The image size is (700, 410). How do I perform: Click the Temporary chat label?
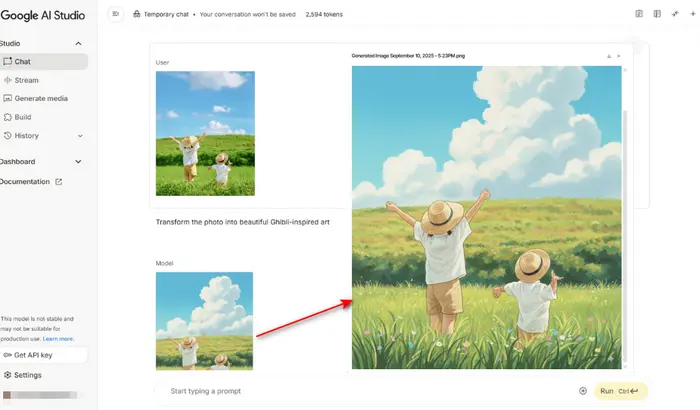[x=166, y=14]
